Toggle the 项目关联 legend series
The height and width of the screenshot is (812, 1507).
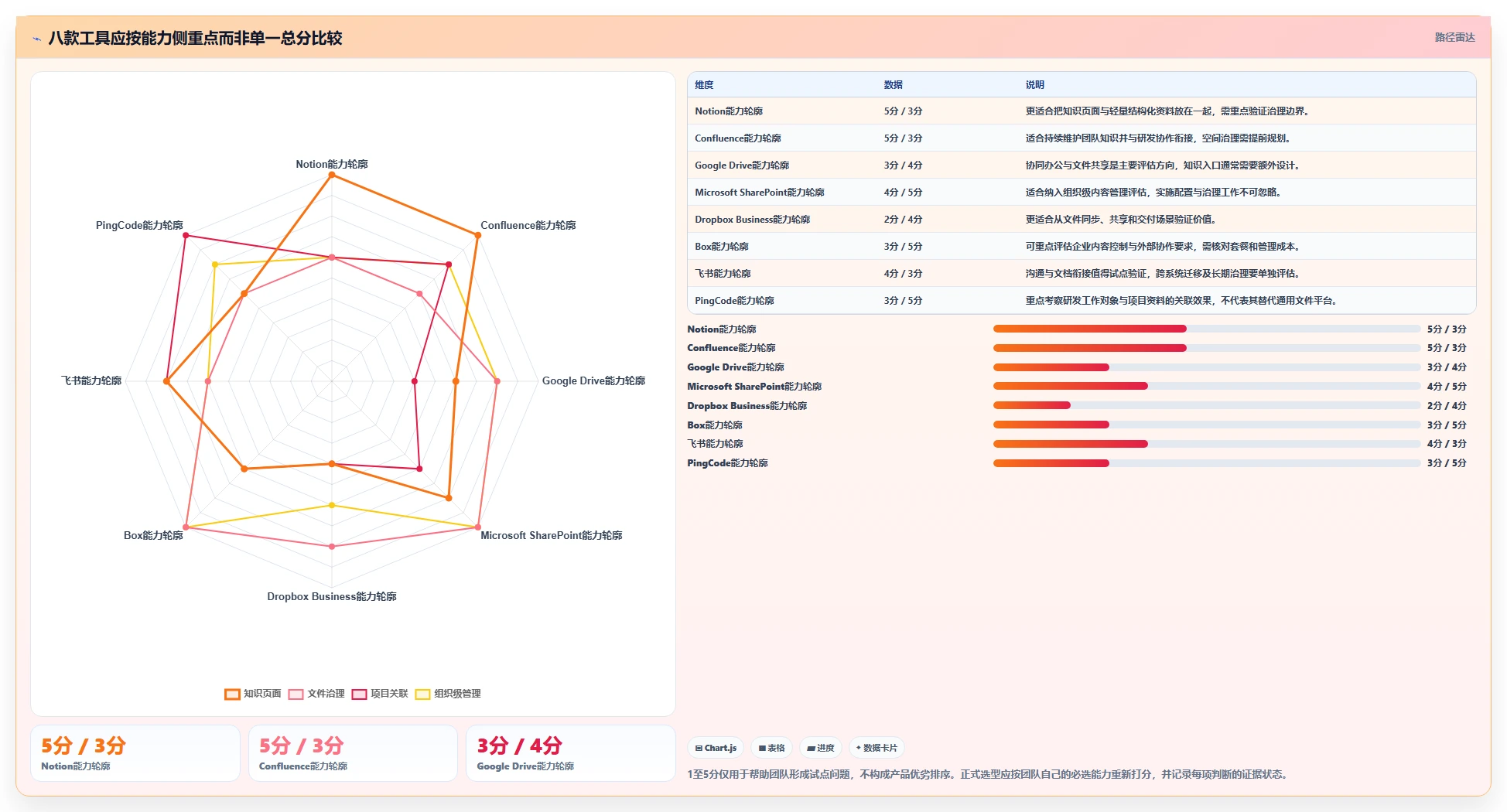click(x=380, y=694)
